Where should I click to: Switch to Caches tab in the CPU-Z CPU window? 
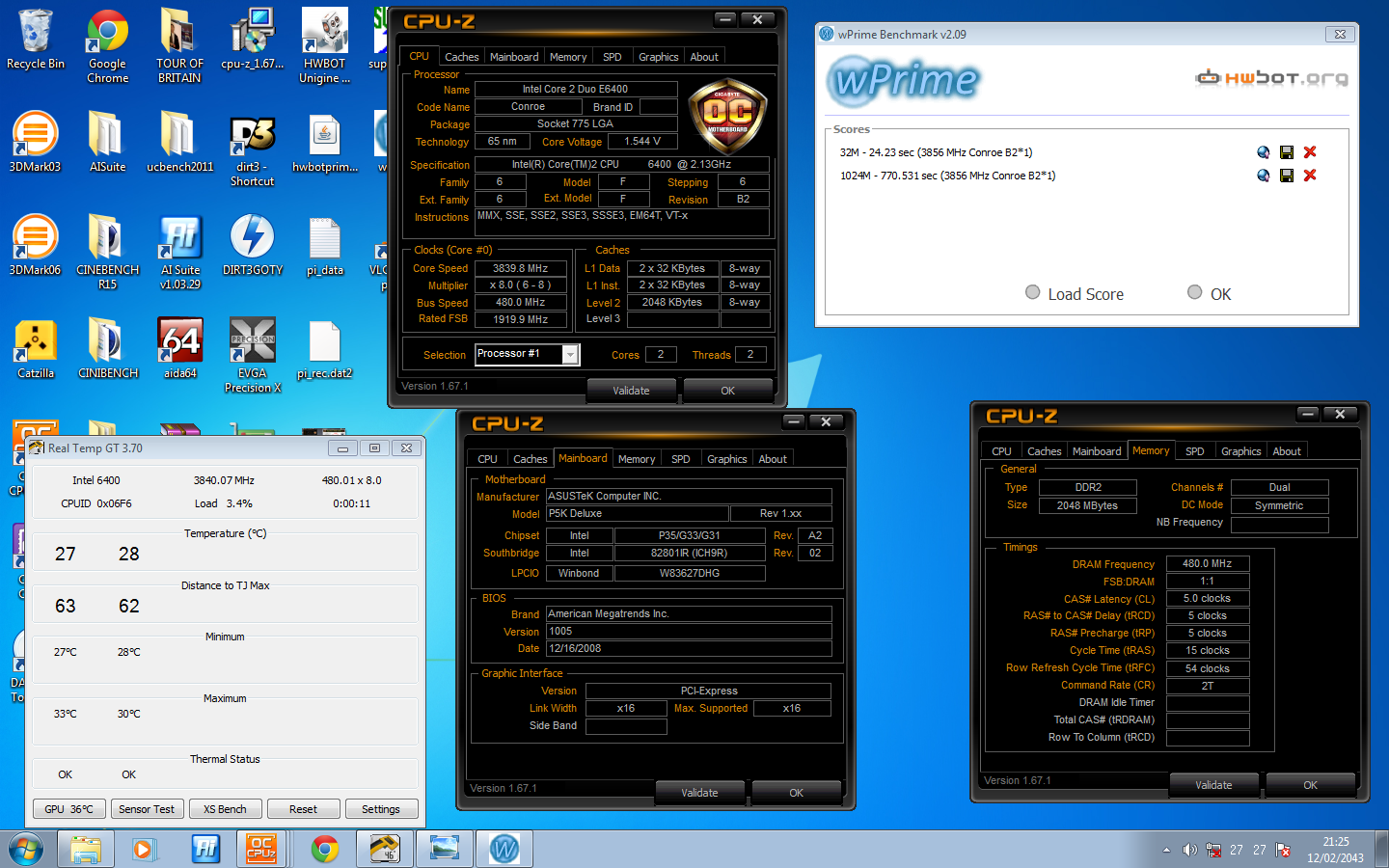(x=461, y=57)
